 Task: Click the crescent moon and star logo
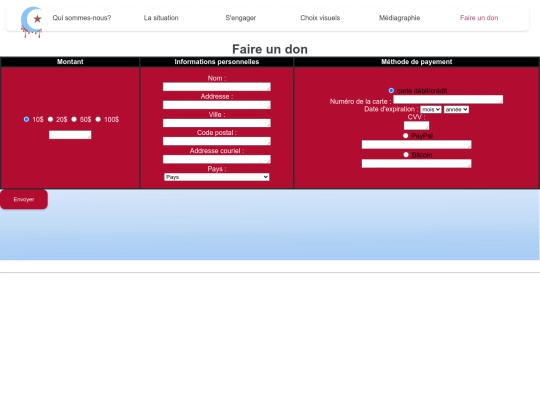(x=32, y=22)
